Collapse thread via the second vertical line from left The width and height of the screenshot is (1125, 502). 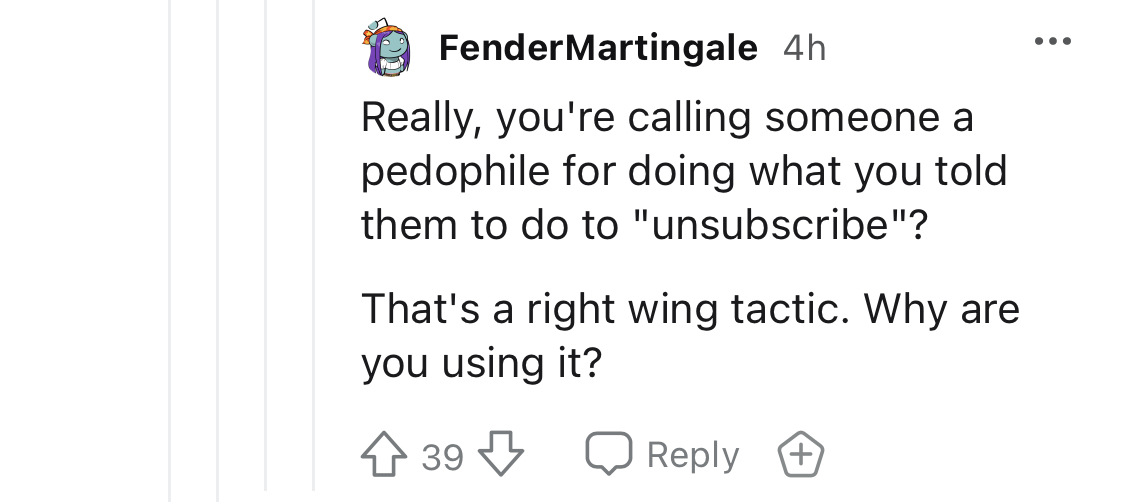click(x=218, y=251)
